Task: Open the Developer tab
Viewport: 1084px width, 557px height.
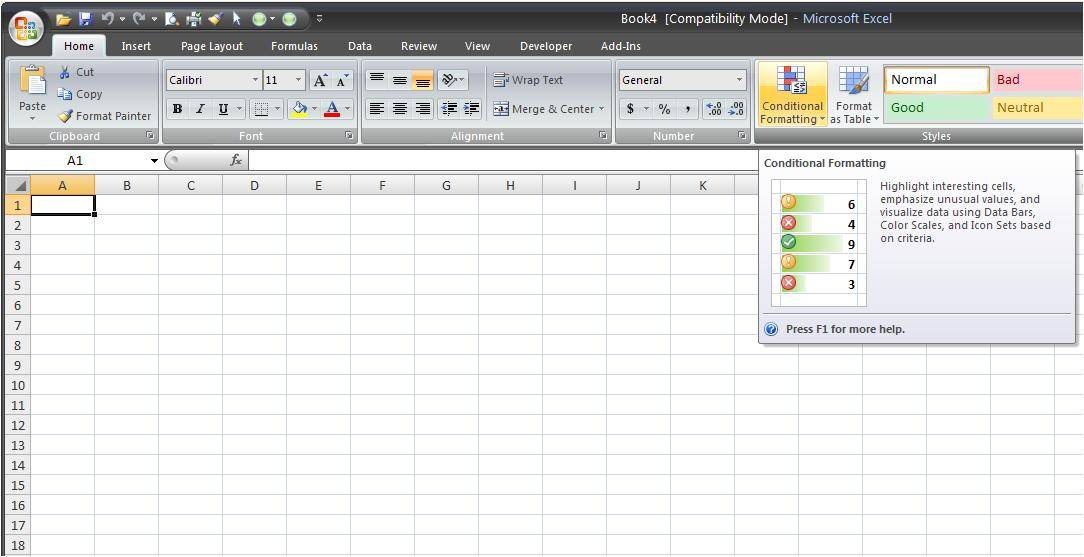Action: pos(546,46)
